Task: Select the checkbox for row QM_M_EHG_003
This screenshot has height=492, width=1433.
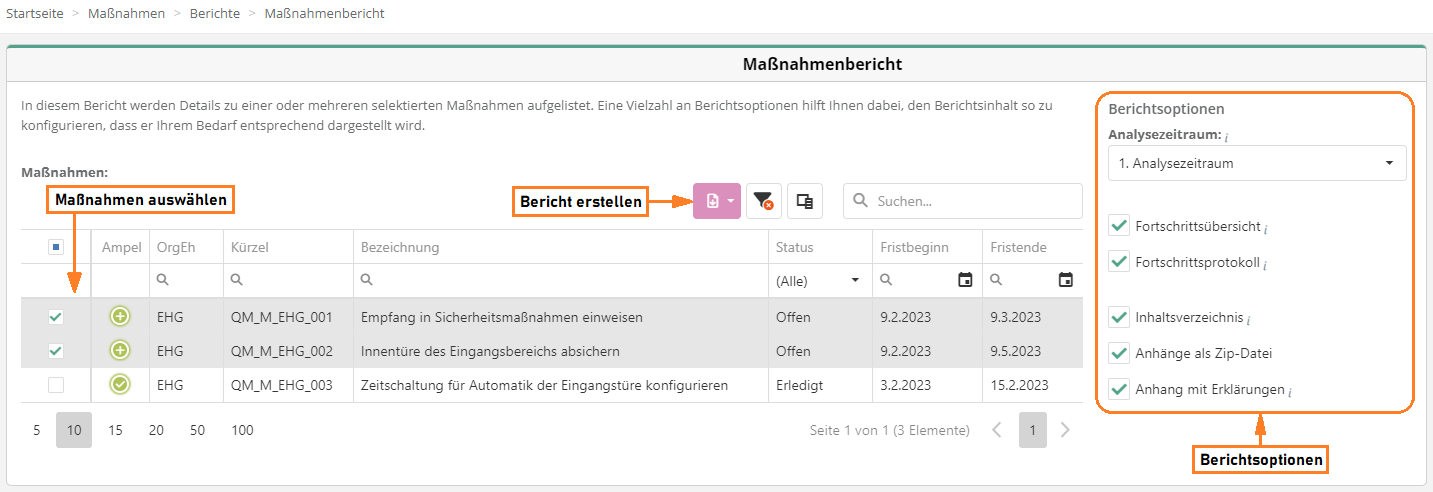Action: [56, 384]
